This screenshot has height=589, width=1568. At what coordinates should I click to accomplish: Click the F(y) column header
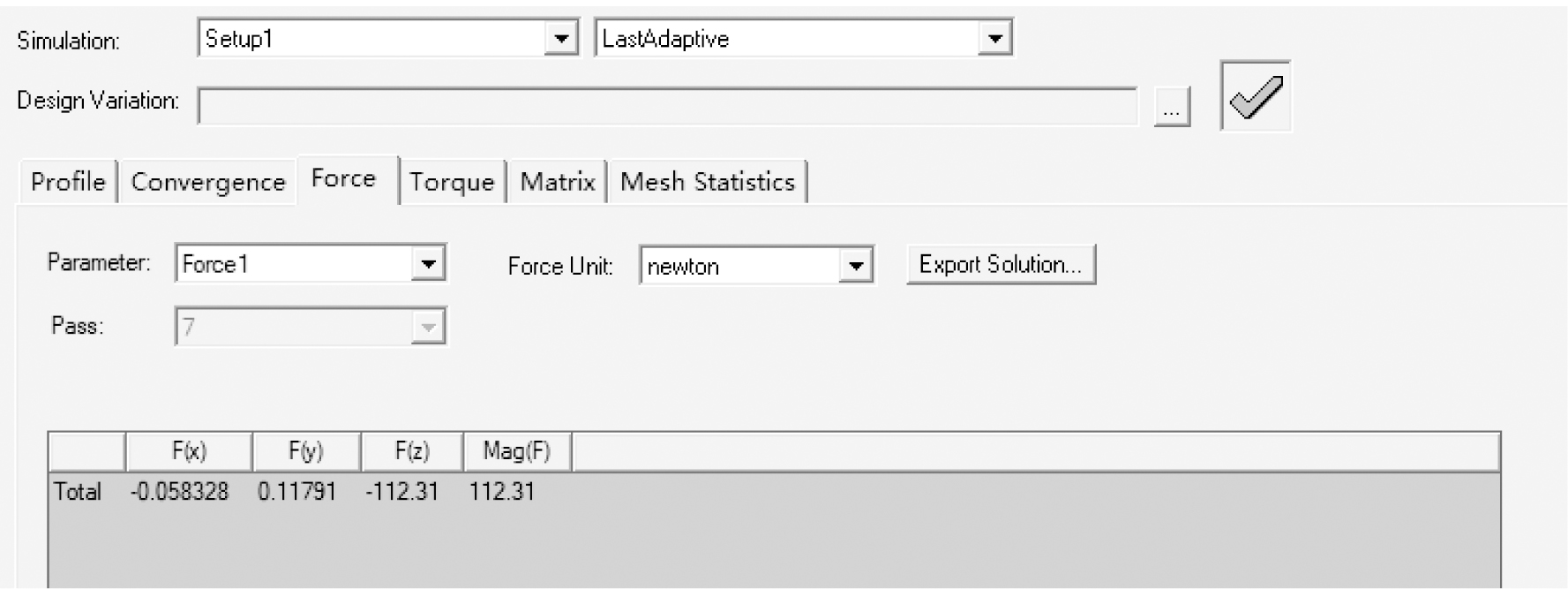coord(306,452)
